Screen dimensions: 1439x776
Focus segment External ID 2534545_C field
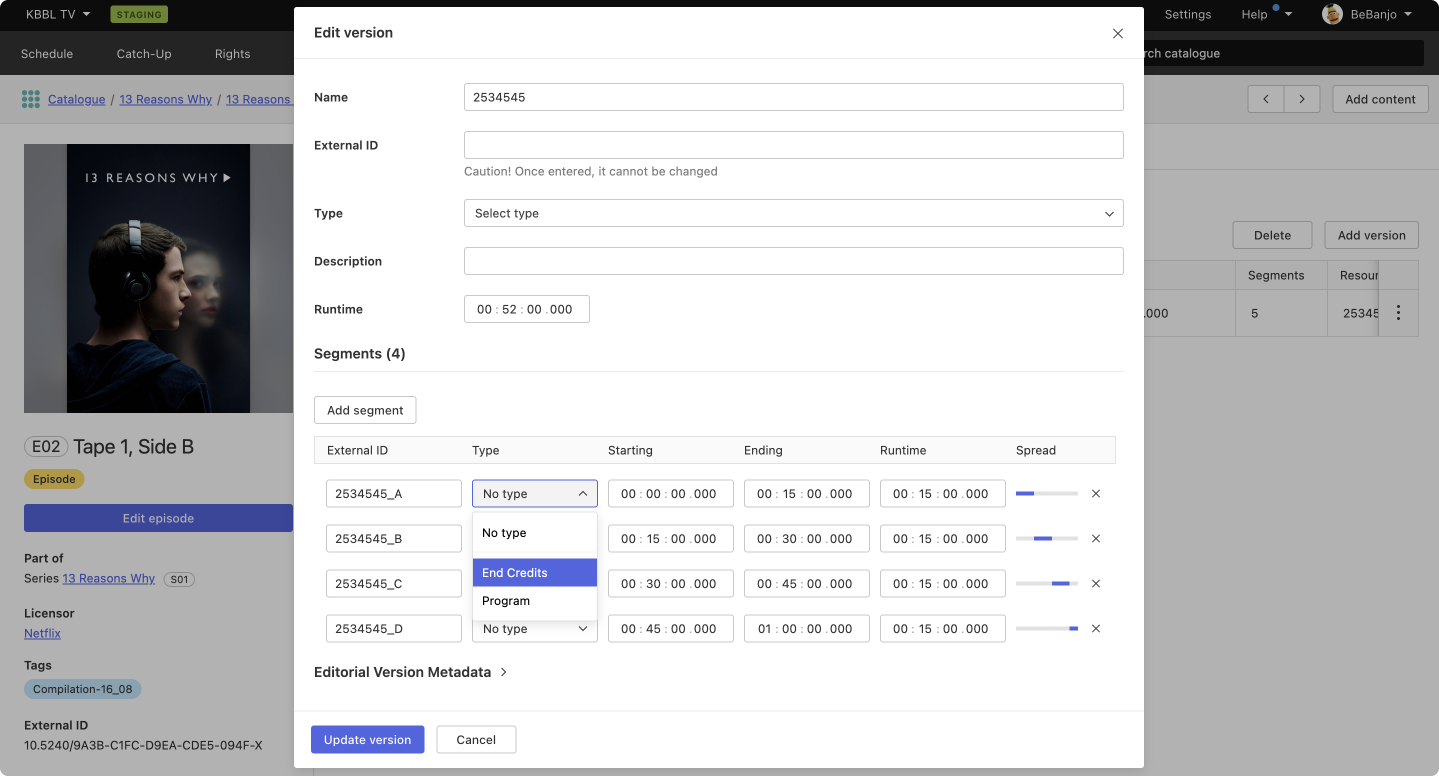tap(394, 584)
